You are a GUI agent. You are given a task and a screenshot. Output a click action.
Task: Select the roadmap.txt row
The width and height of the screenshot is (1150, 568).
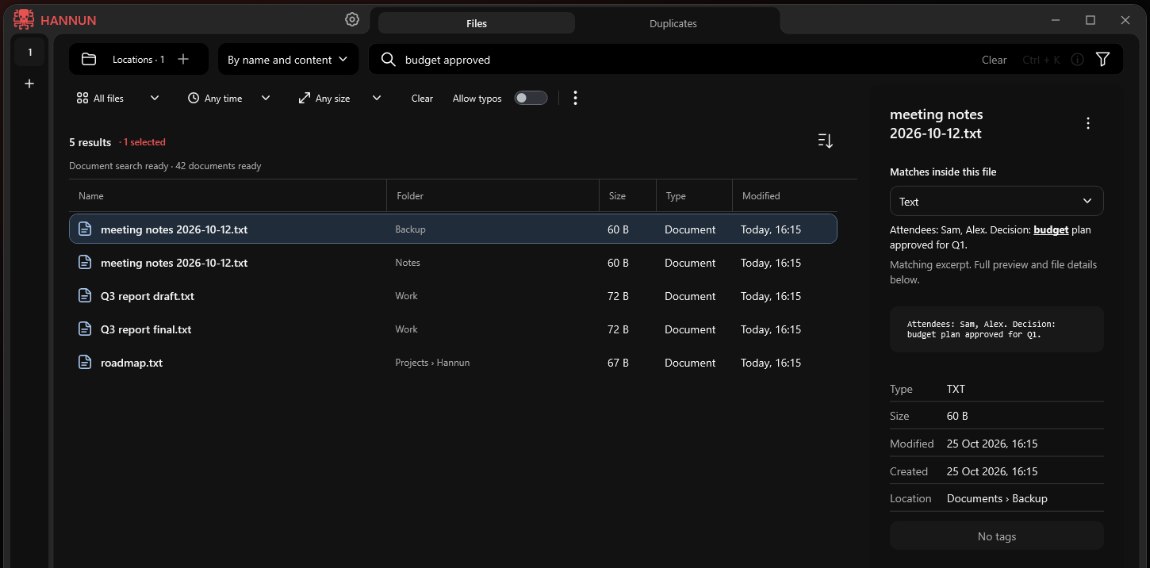click(x=453, y=363)
